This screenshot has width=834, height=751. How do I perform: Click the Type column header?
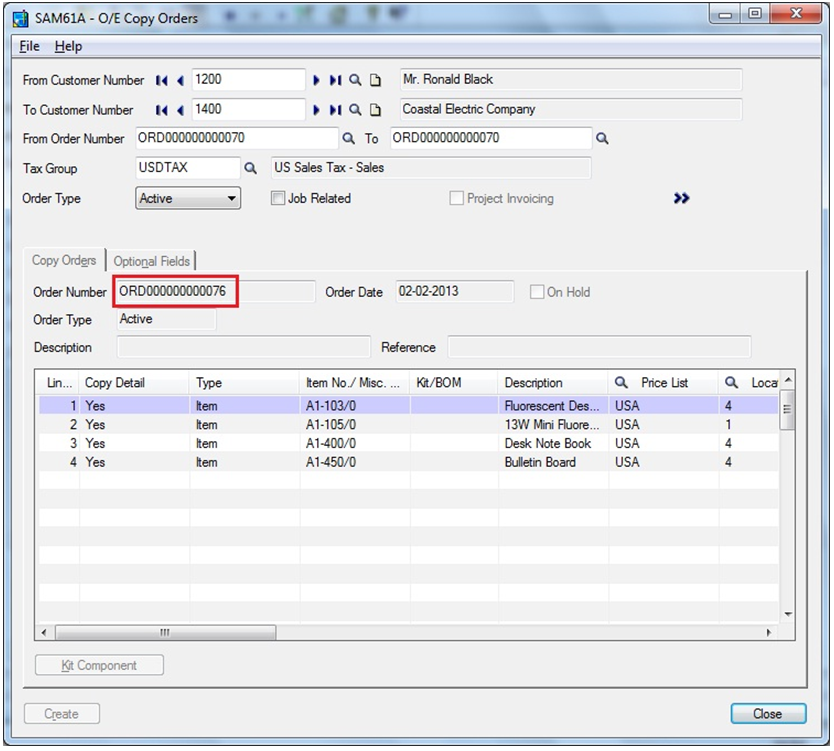click(x=244, y=382)
